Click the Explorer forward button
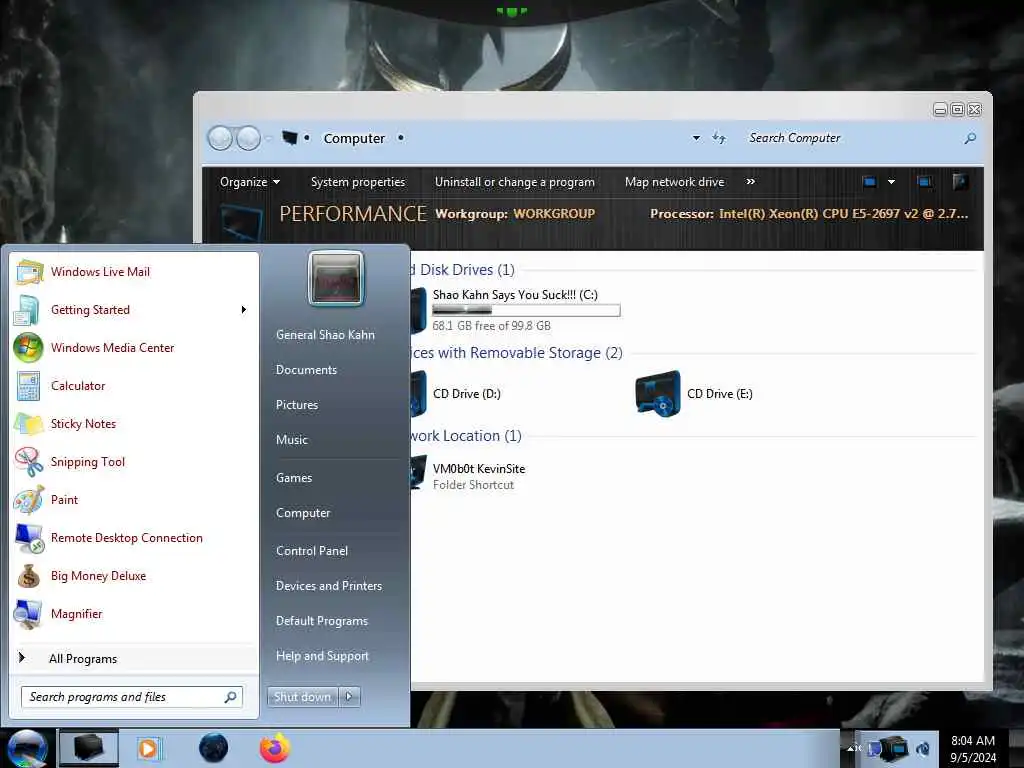1024x768 pixels. [x=248, y=138]
